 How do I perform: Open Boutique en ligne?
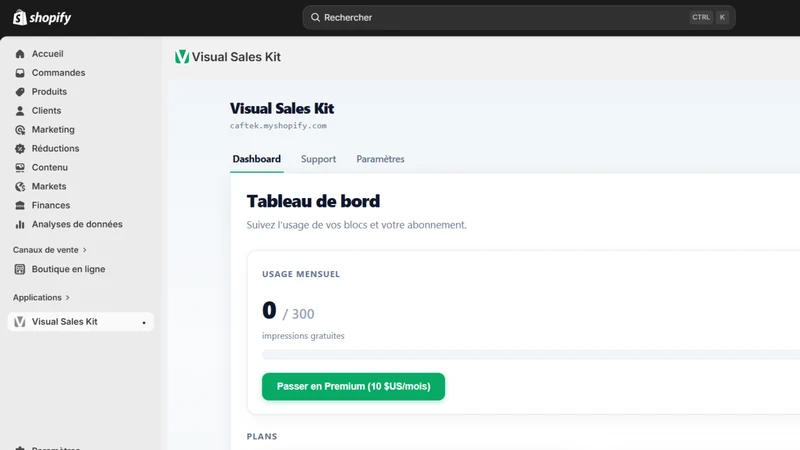tap(68, 269)
